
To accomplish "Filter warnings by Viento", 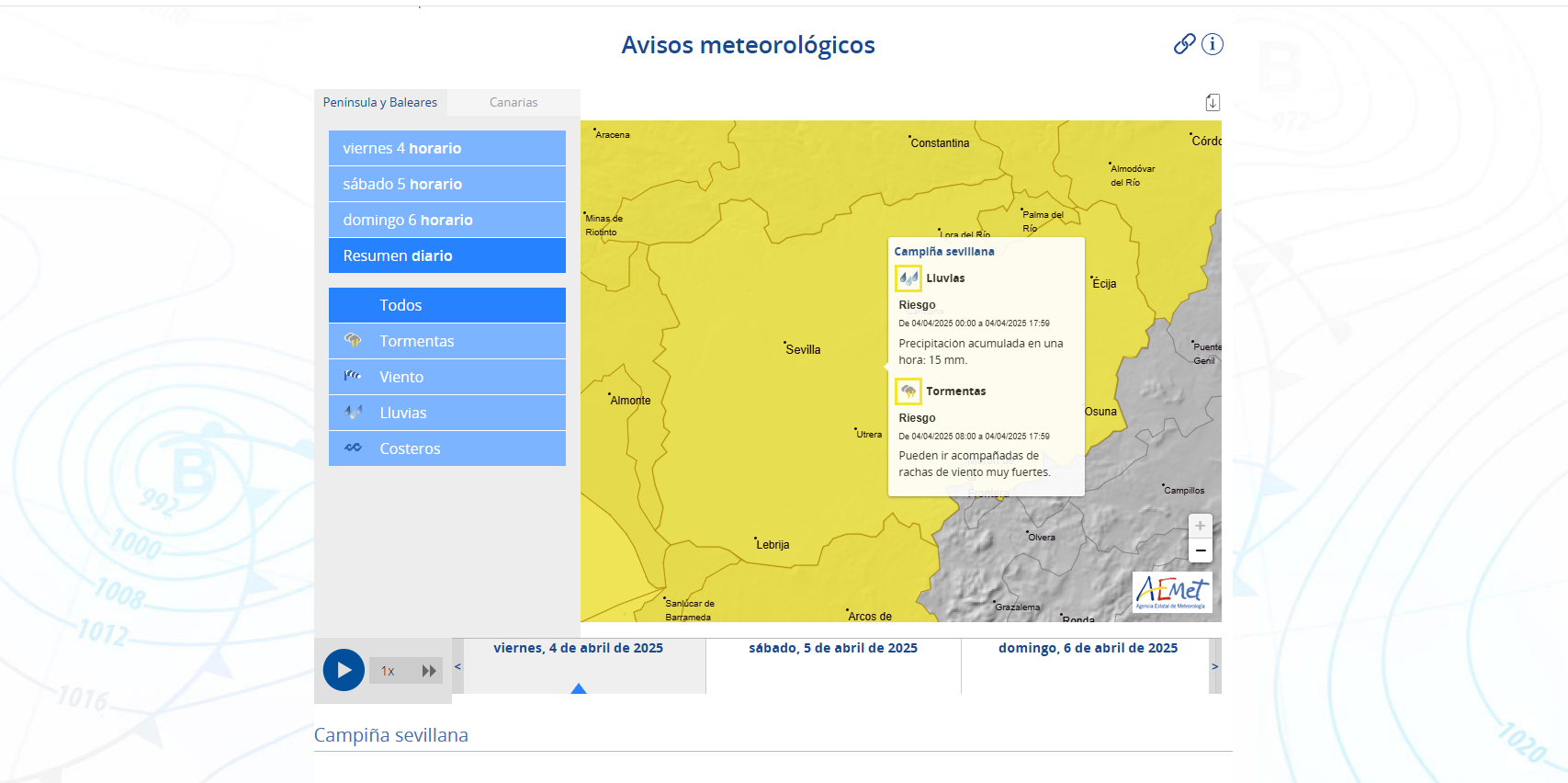I will [446, 377].
